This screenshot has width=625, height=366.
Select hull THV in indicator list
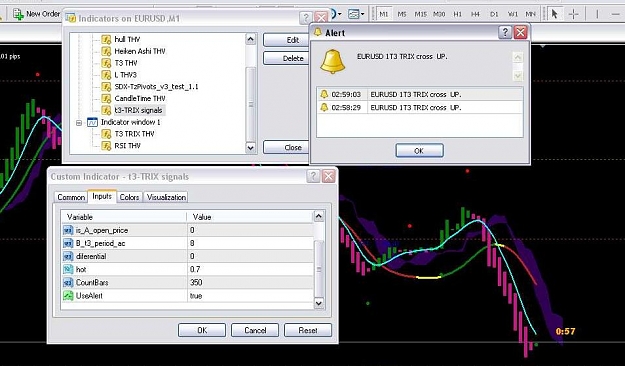127,39
